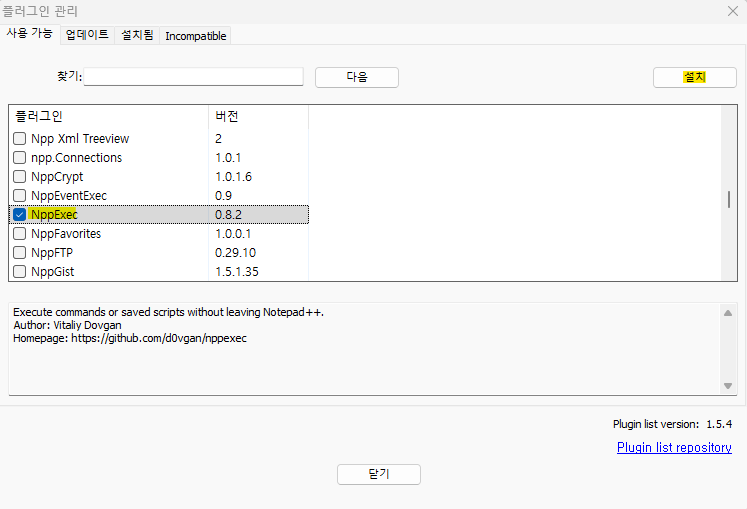Enable the NppEventExec checkbox

pos(20,195)
